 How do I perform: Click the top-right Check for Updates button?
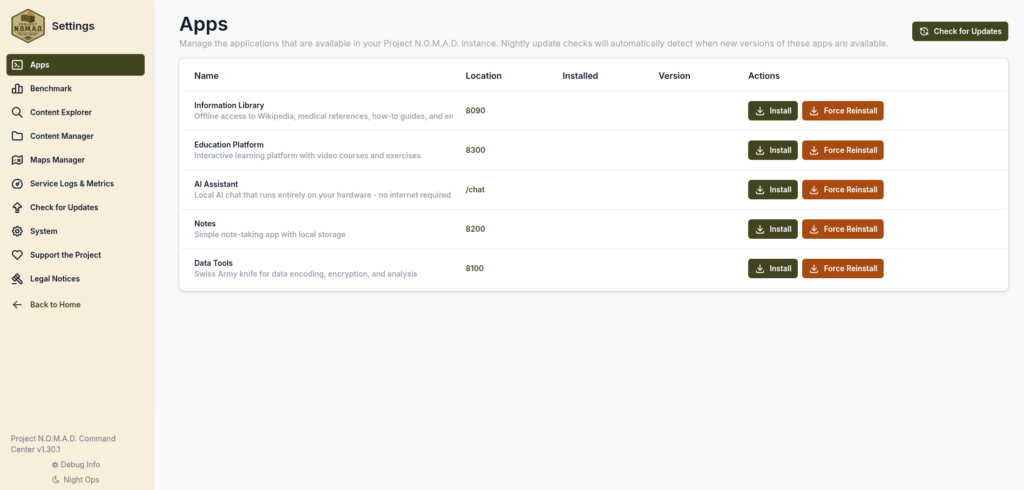(x=960, y=31)
